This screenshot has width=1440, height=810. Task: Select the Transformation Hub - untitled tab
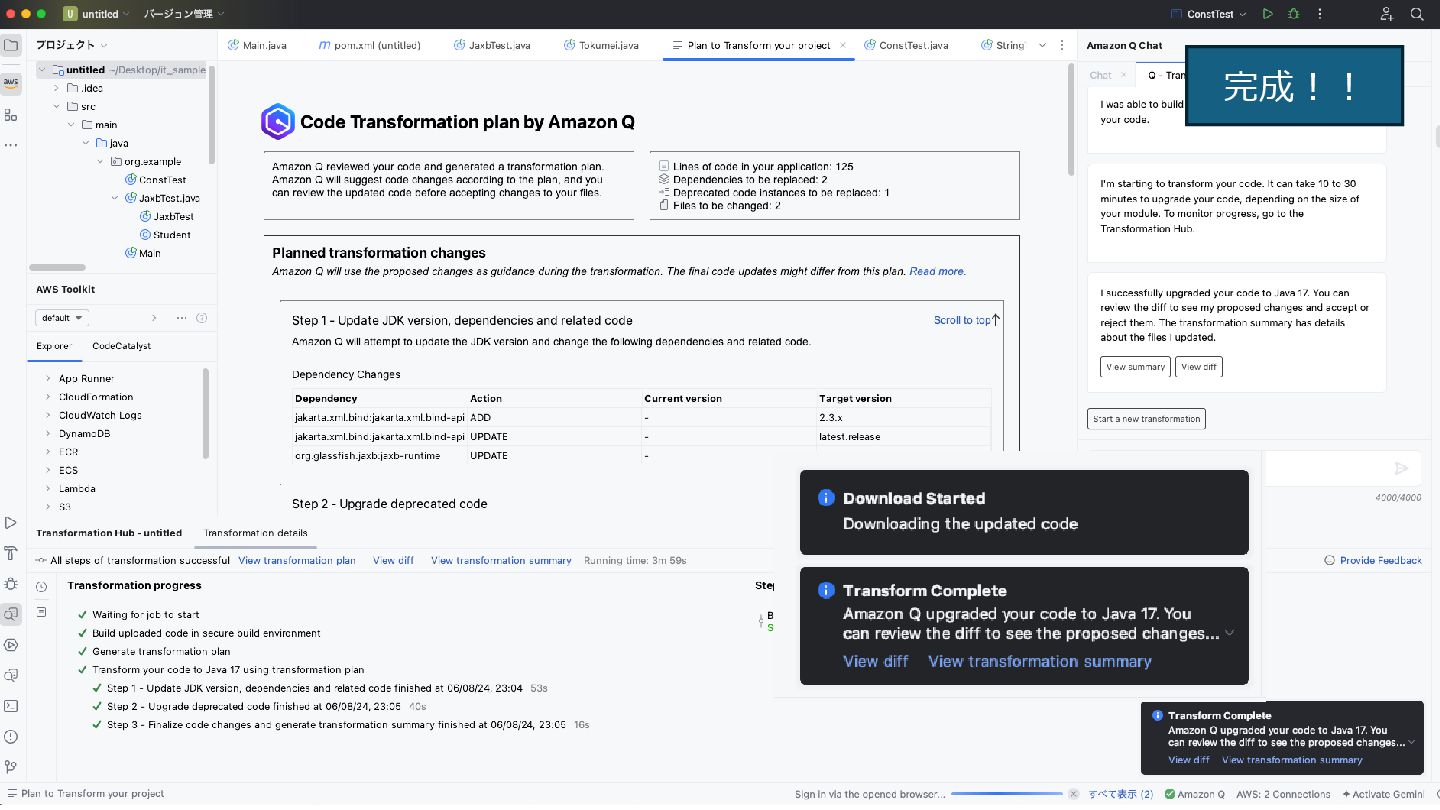tap(108, 533)
